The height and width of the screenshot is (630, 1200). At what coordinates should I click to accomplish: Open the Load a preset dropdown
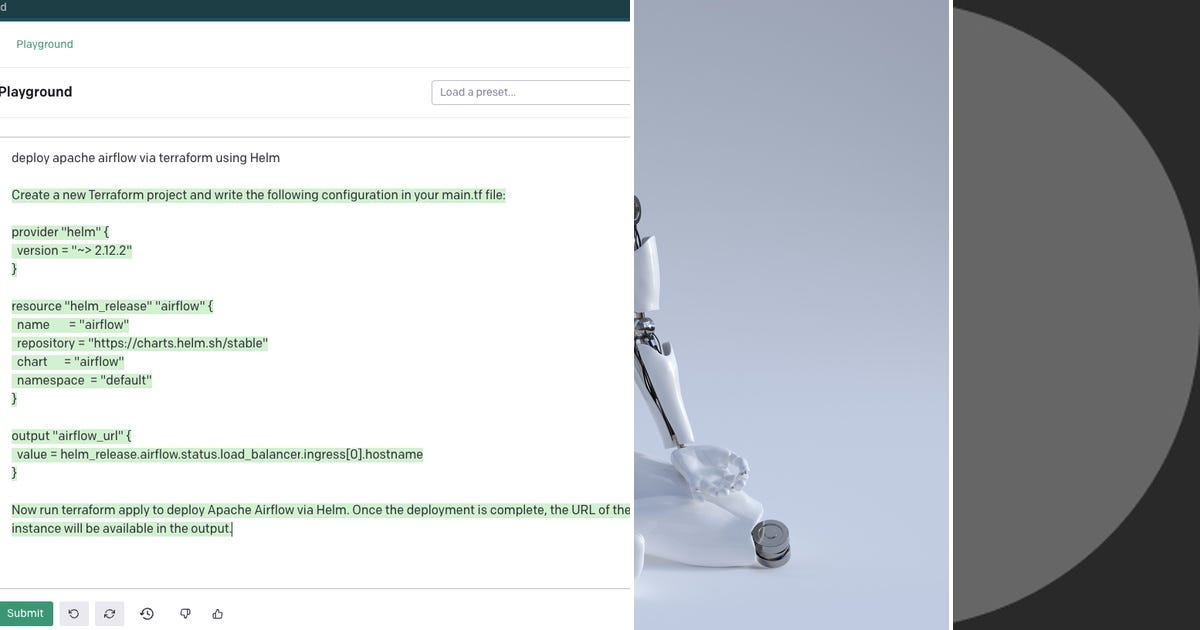pyautogui.click(x=531, y=92)
